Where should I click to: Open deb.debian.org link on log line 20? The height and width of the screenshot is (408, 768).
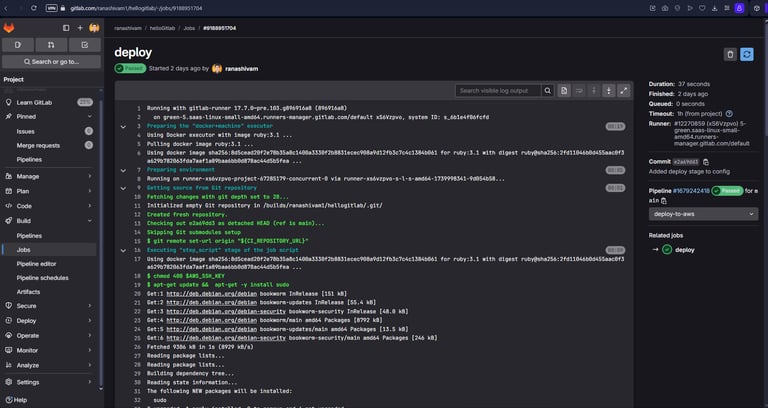click(212, 294)
